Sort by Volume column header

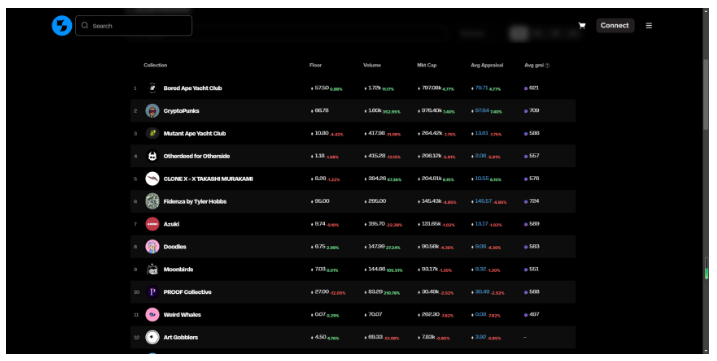[x=372, y=65]
